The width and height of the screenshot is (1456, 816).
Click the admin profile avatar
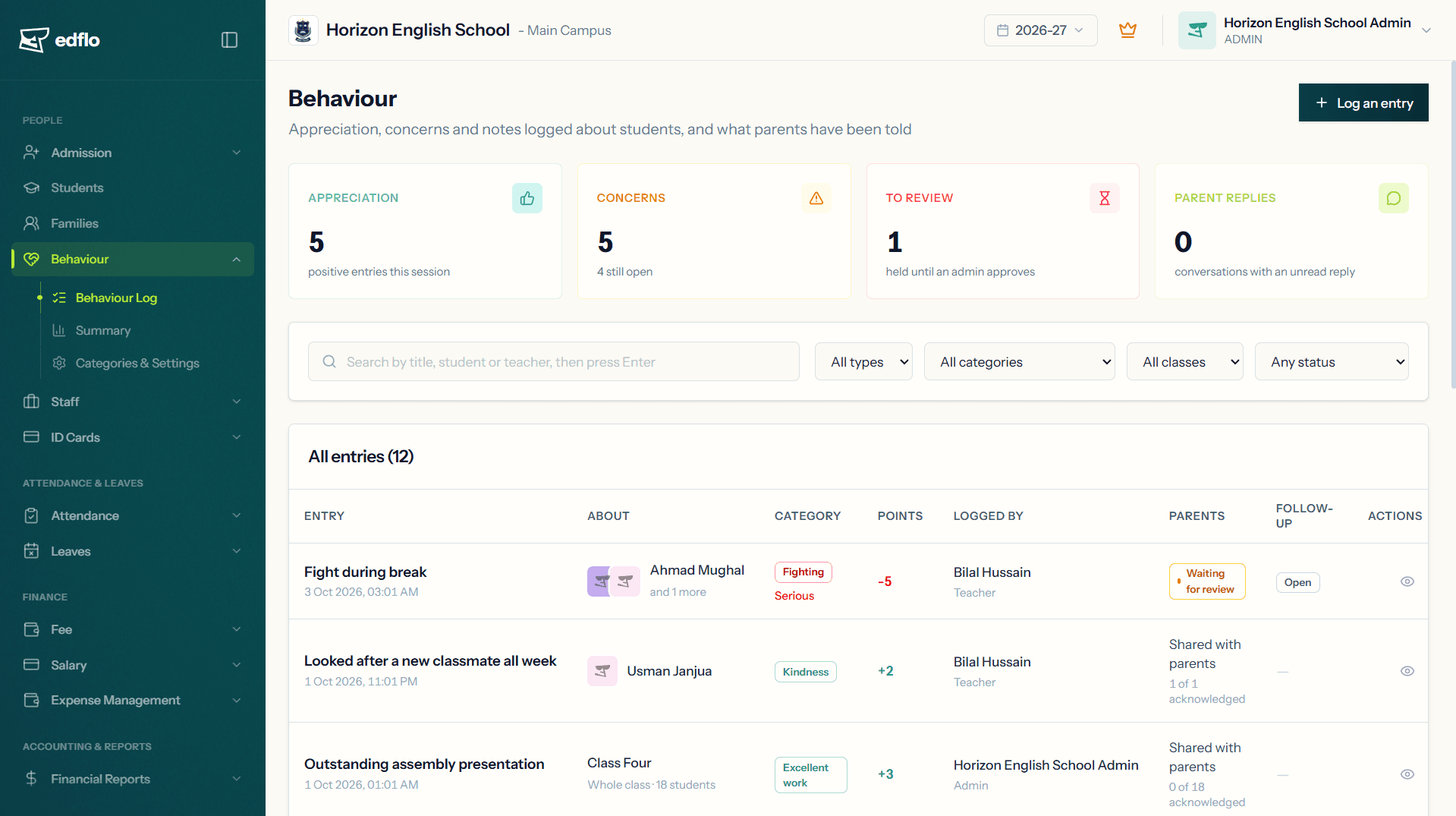coord(1197,30)
